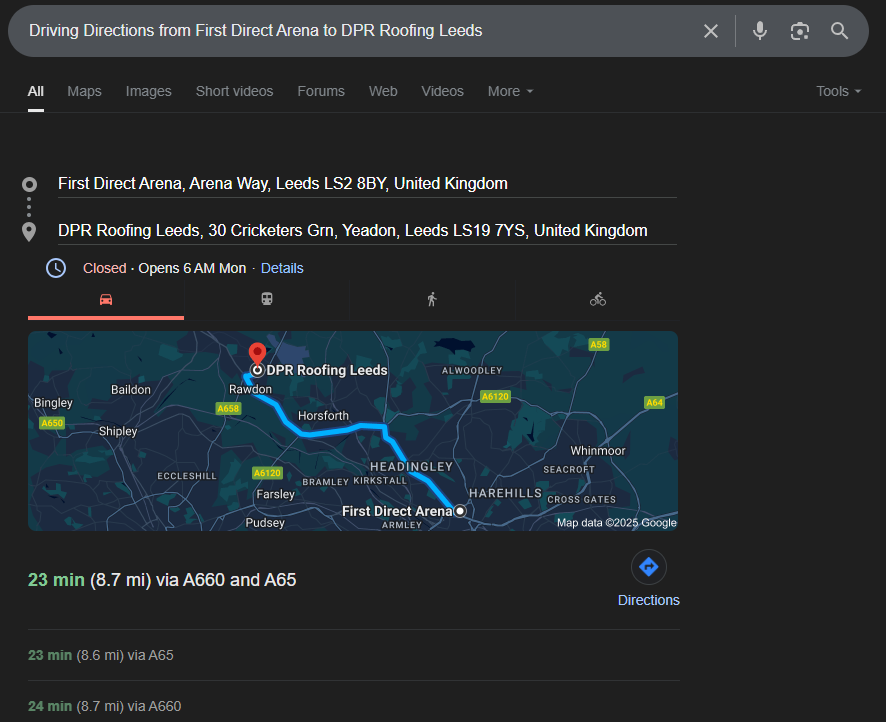This screenshot has height=722, width=886.
Task: Click the Baildon label on the map
Action: click(131, 390)
